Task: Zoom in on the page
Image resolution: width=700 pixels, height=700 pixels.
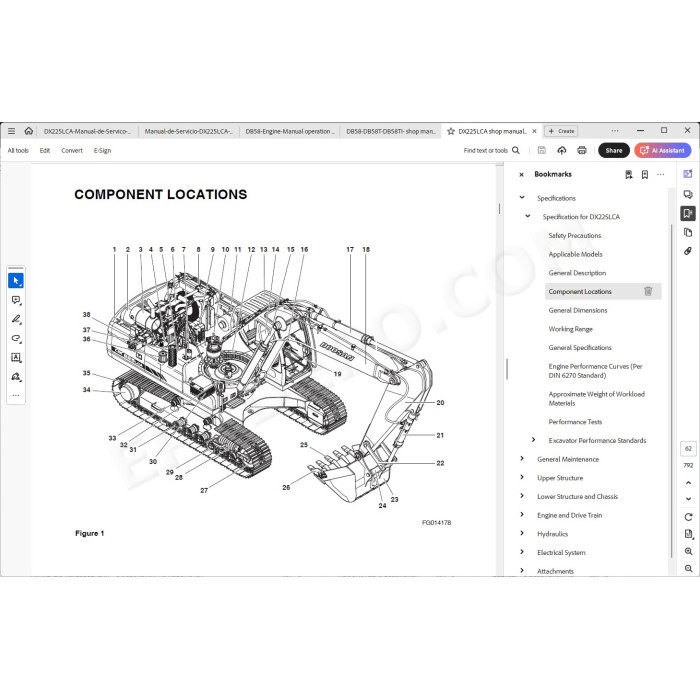Action: tap(688, 551)
